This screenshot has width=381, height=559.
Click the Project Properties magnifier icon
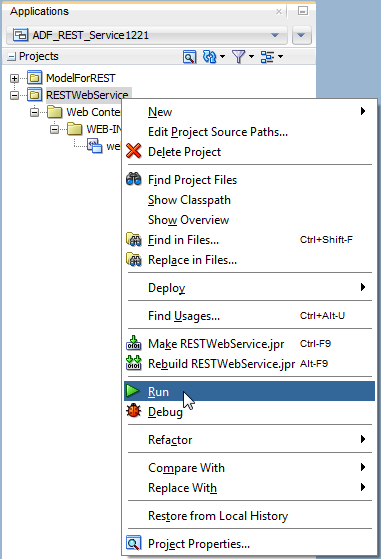[134, 543]
